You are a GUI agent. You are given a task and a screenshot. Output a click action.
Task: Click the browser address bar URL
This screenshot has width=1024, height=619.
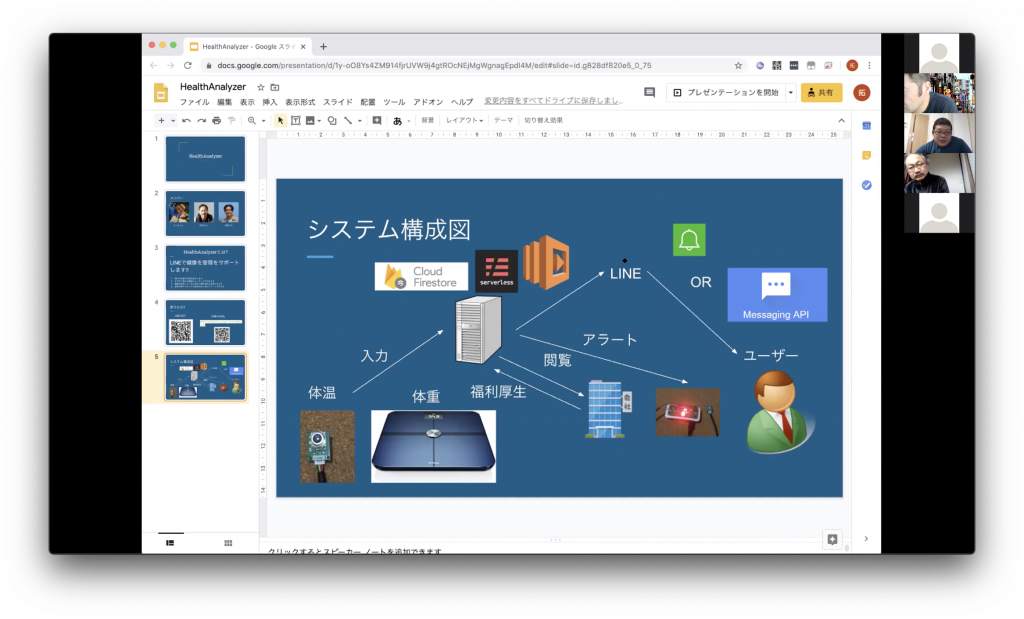tap(434, 65)
